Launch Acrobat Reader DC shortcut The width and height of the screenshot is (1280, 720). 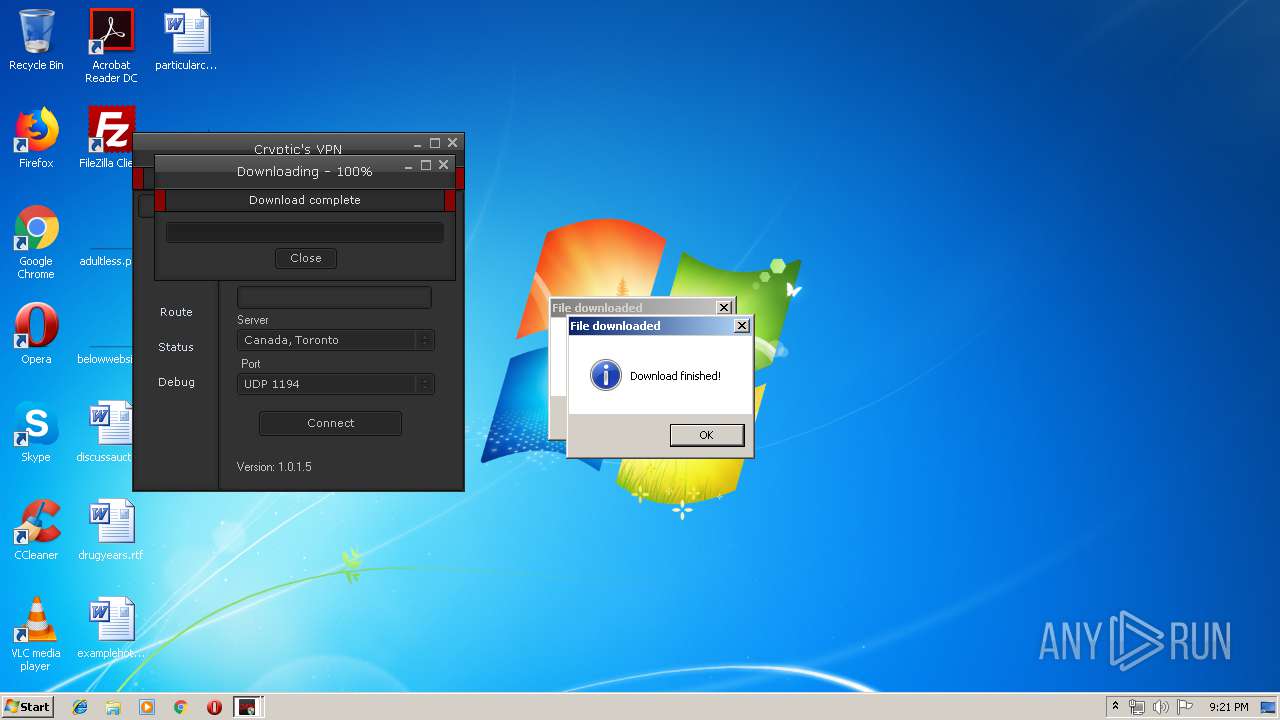111,46
